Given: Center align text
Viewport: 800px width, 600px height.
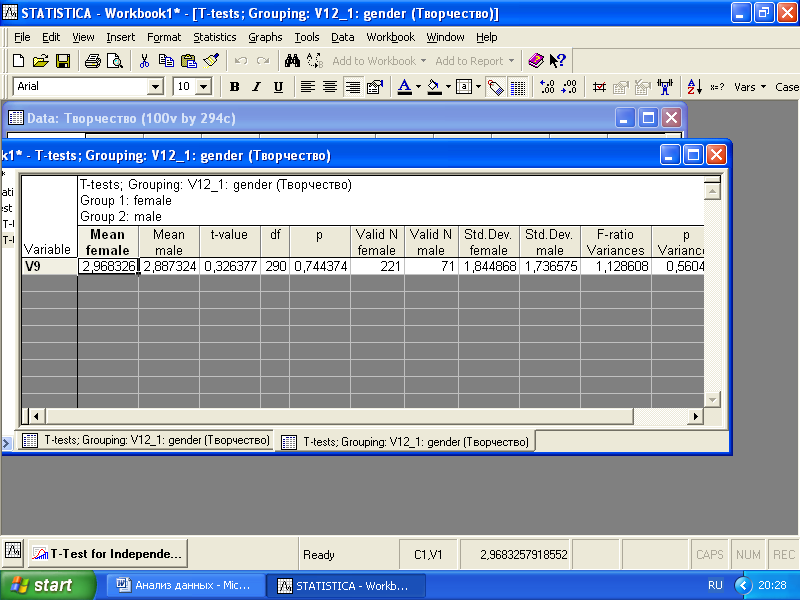Looking at the screenshot, I should click(330, 87).
